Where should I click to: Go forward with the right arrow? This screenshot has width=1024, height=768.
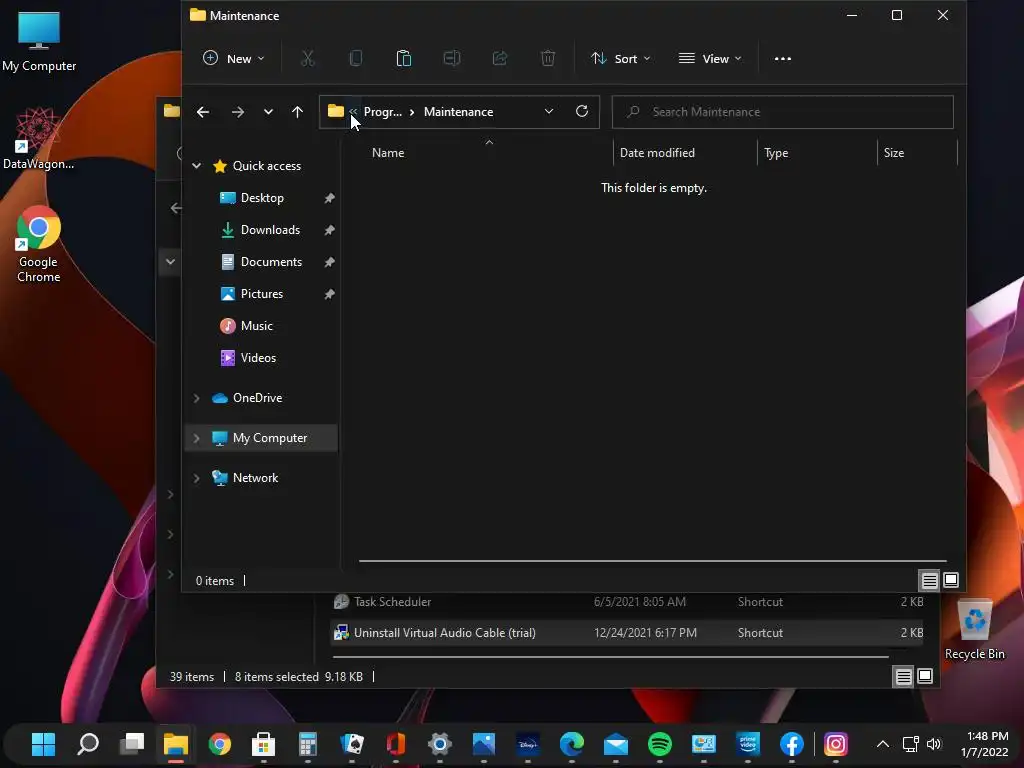238,112
